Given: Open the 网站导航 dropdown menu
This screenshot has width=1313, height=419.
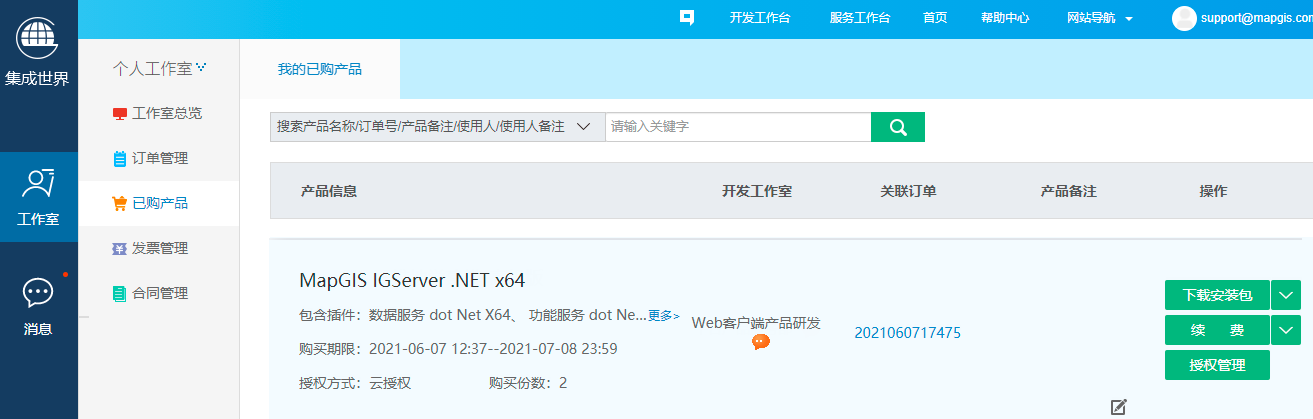Looking at the screenshot, I should [1100, 18].
